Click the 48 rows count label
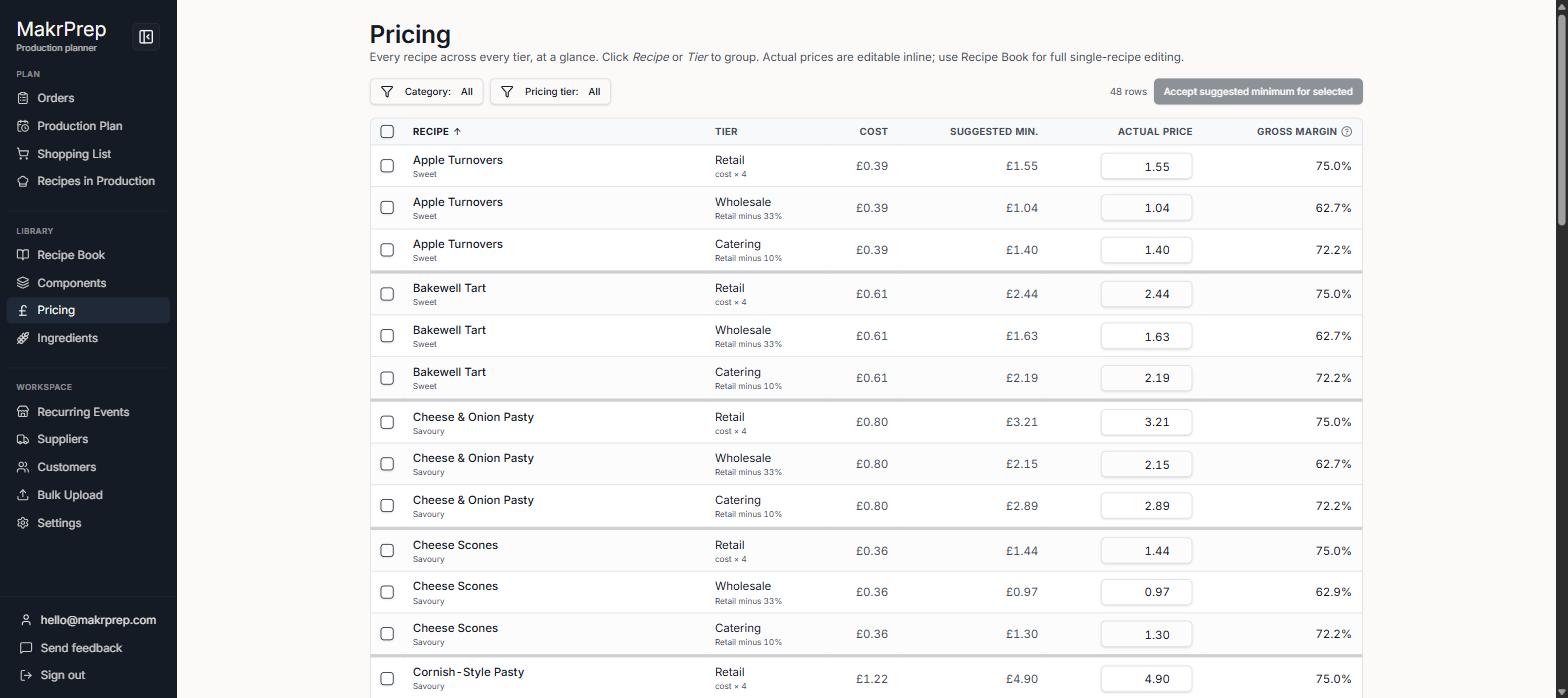The width and height of the screenshot is (1568, 698). (1128, 92)
